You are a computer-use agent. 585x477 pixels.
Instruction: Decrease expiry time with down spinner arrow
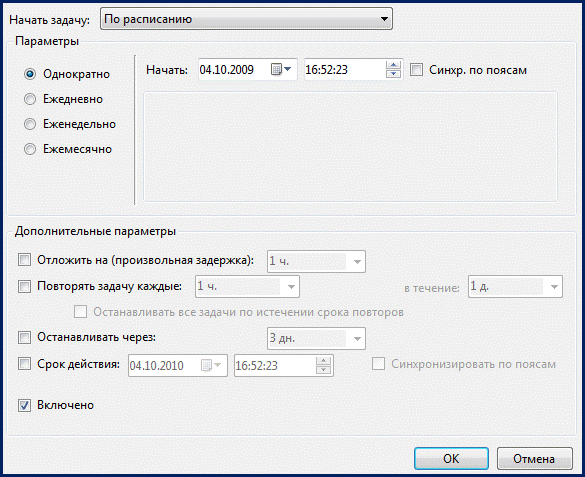[x=323, y=370]
